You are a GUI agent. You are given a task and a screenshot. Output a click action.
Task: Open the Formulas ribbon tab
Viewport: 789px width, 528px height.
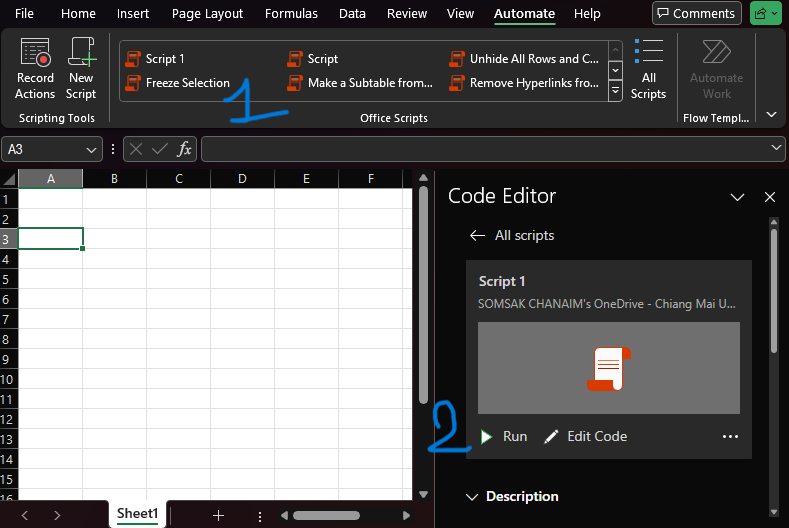291,14
